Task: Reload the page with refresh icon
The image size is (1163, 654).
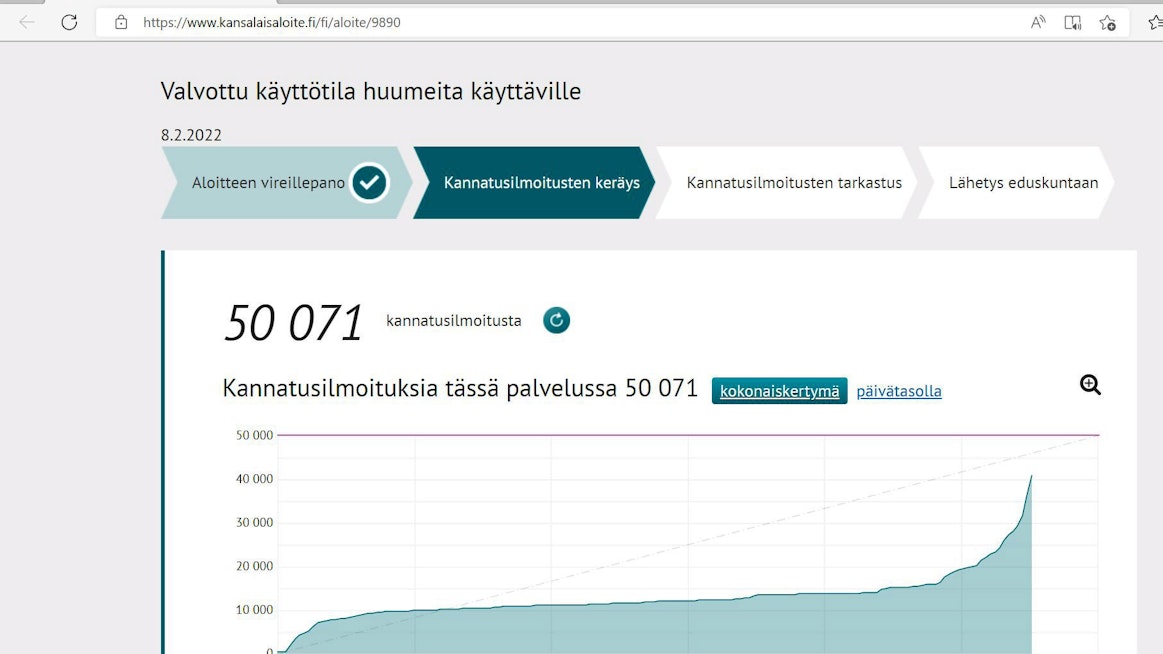Action: [x=69, y=22]
